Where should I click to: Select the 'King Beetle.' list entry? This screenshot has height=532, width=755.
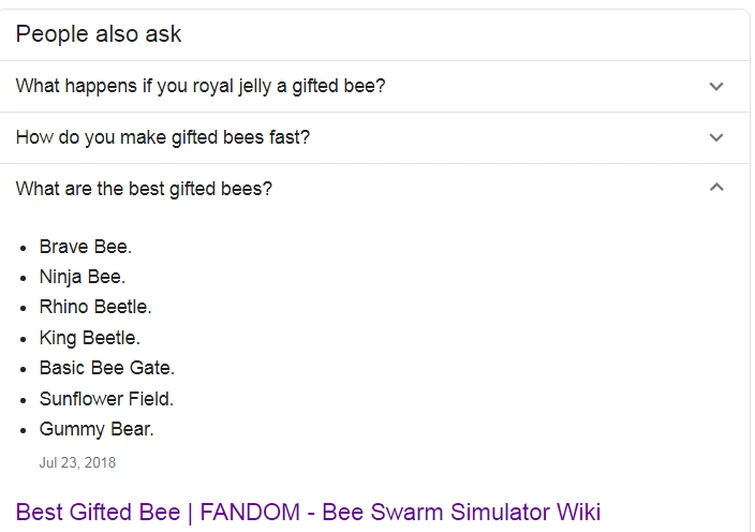(x=89, y=338)
